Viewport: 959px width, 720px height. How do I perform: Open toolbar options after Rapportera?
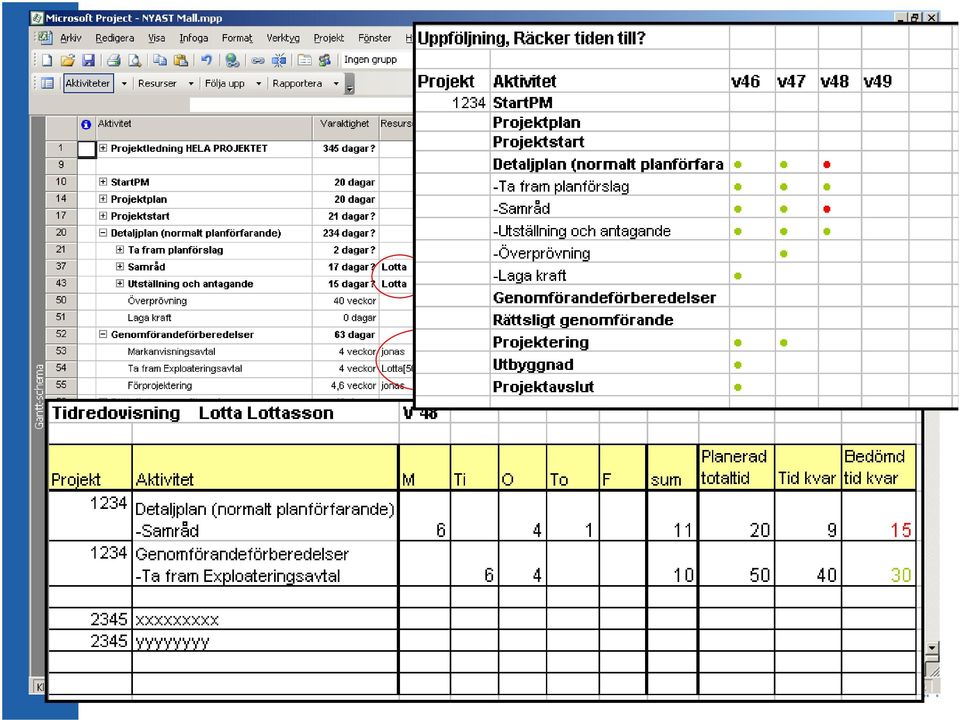tap(349, 84)
